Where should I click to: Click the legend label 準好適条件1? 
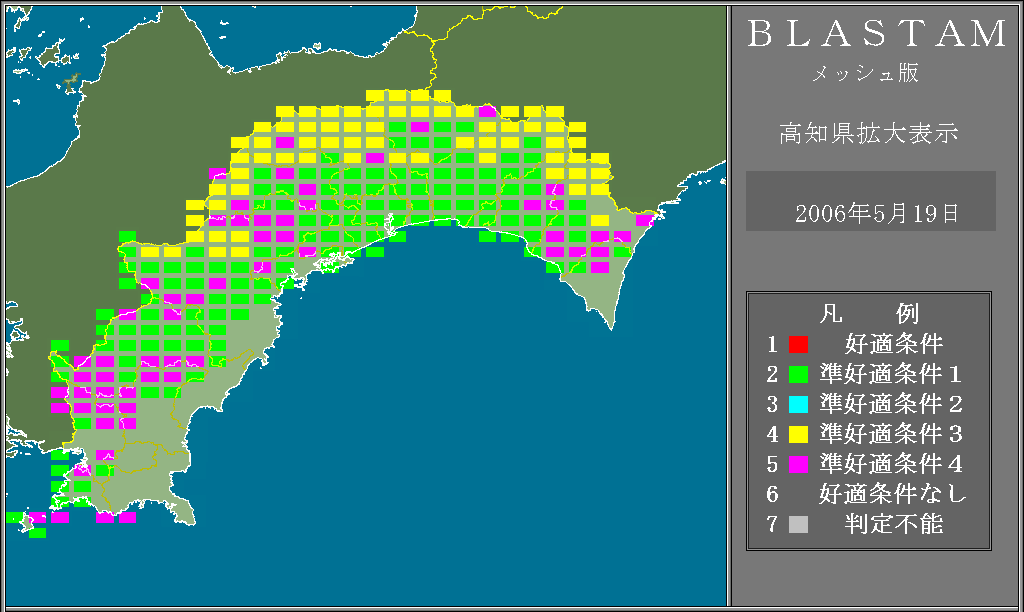891,374
